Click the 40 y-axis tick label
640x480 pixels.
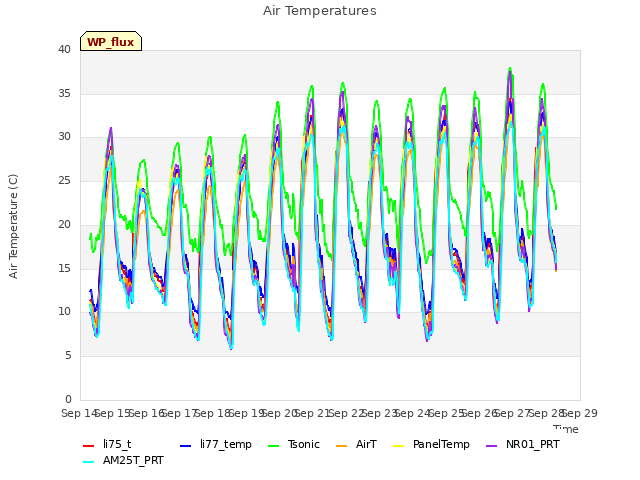coord(64,49)
